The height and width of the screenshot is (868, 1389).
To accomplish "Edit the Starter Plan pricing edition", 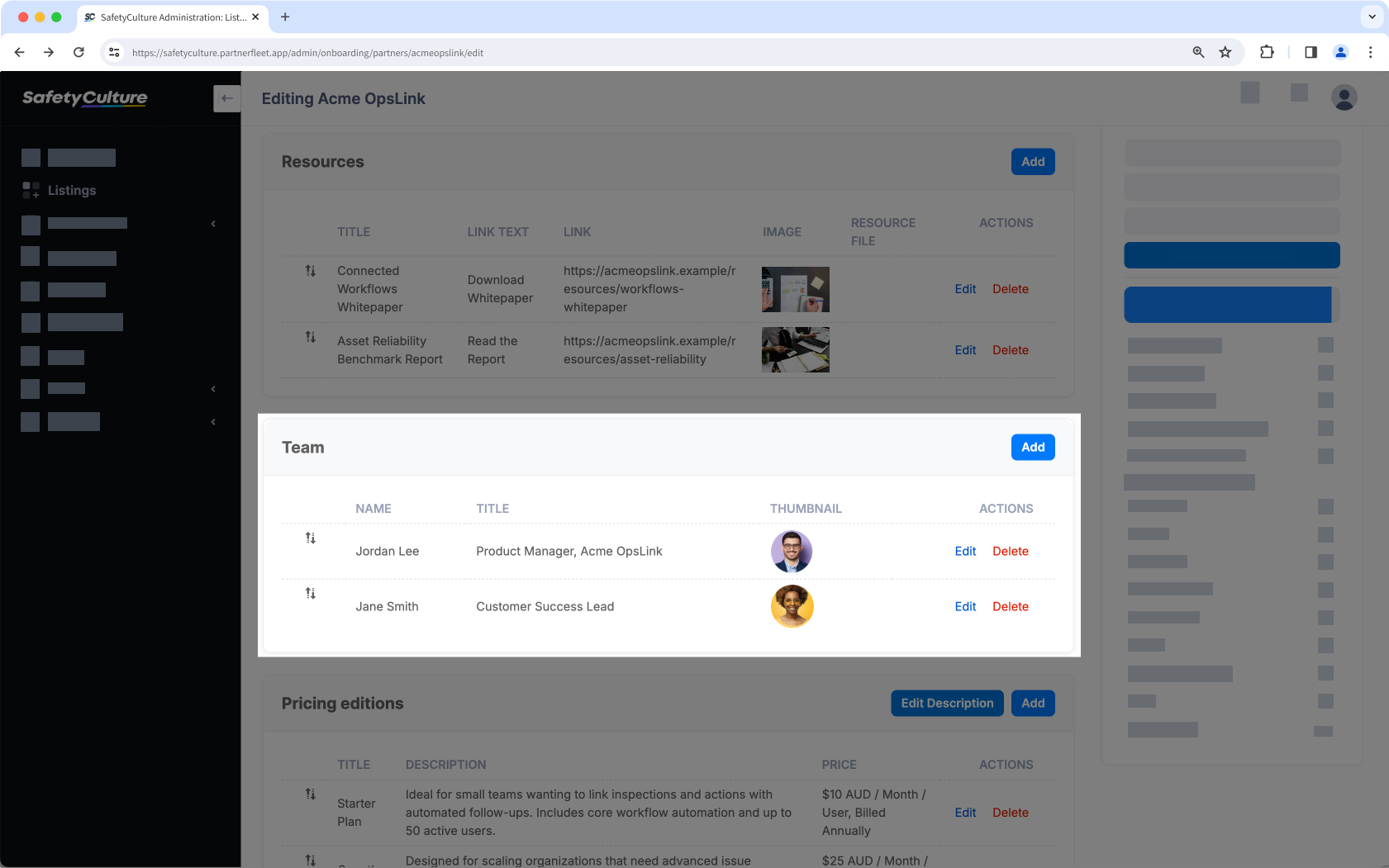I will point(965,813).
